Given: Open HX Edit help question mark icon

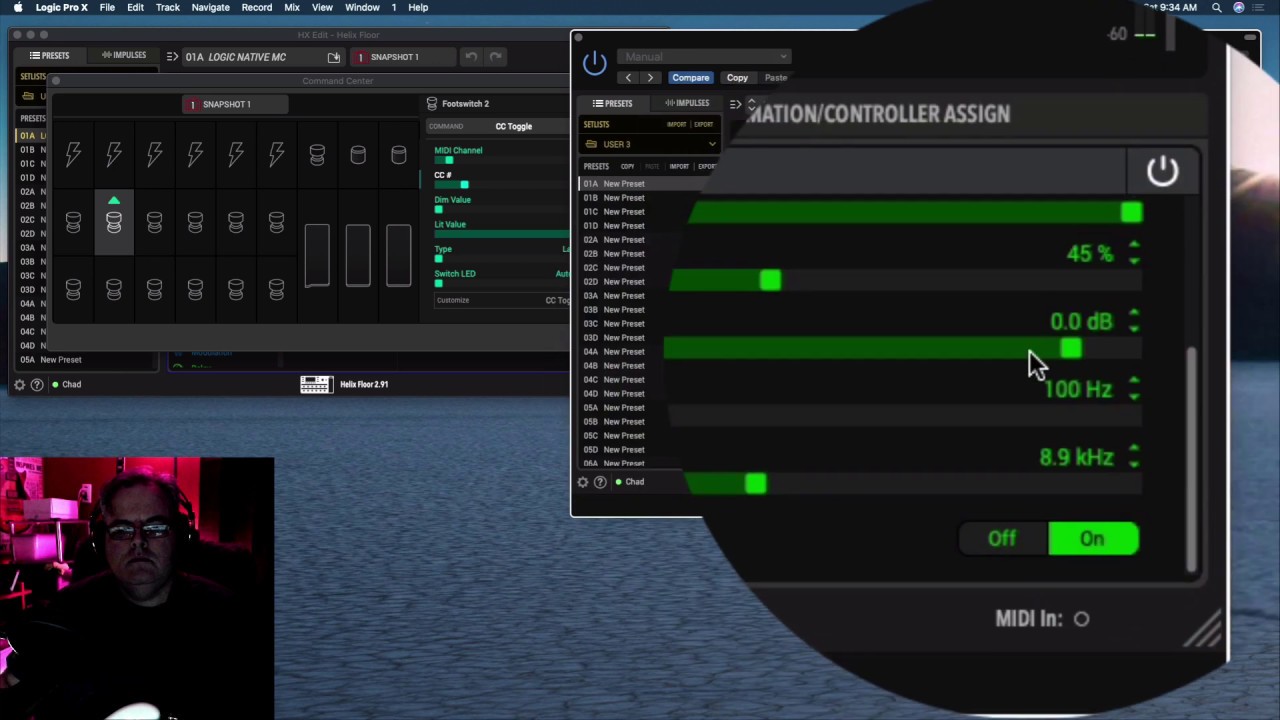Looking at the screenshot, I should (37, 384).
